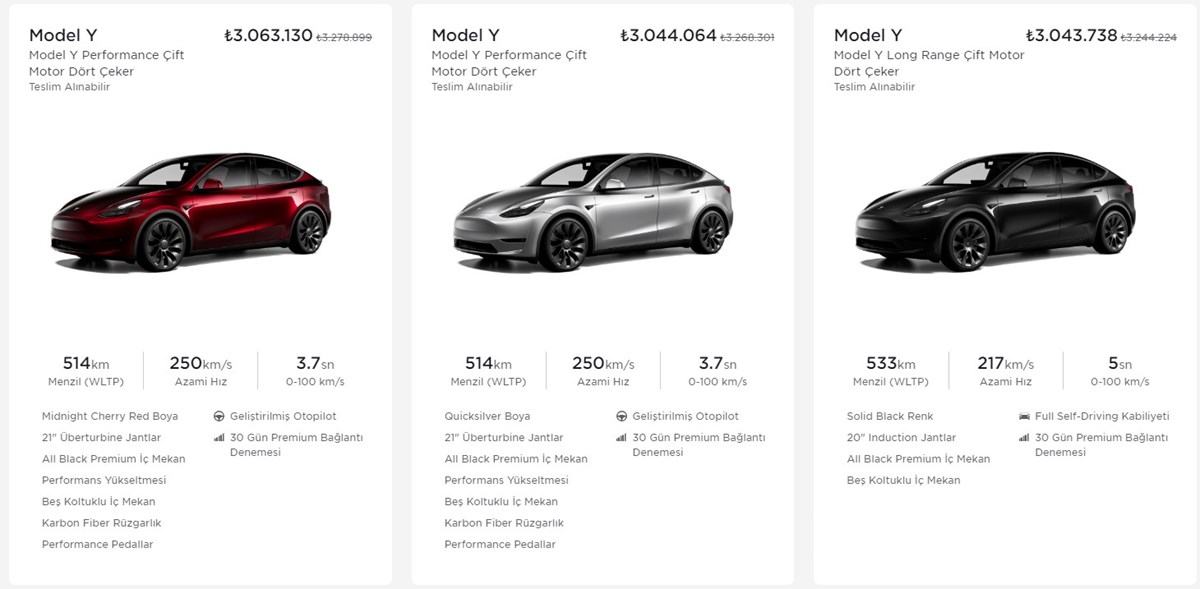Click 533 km Menzil (WLTP) stat

point(889,371)
